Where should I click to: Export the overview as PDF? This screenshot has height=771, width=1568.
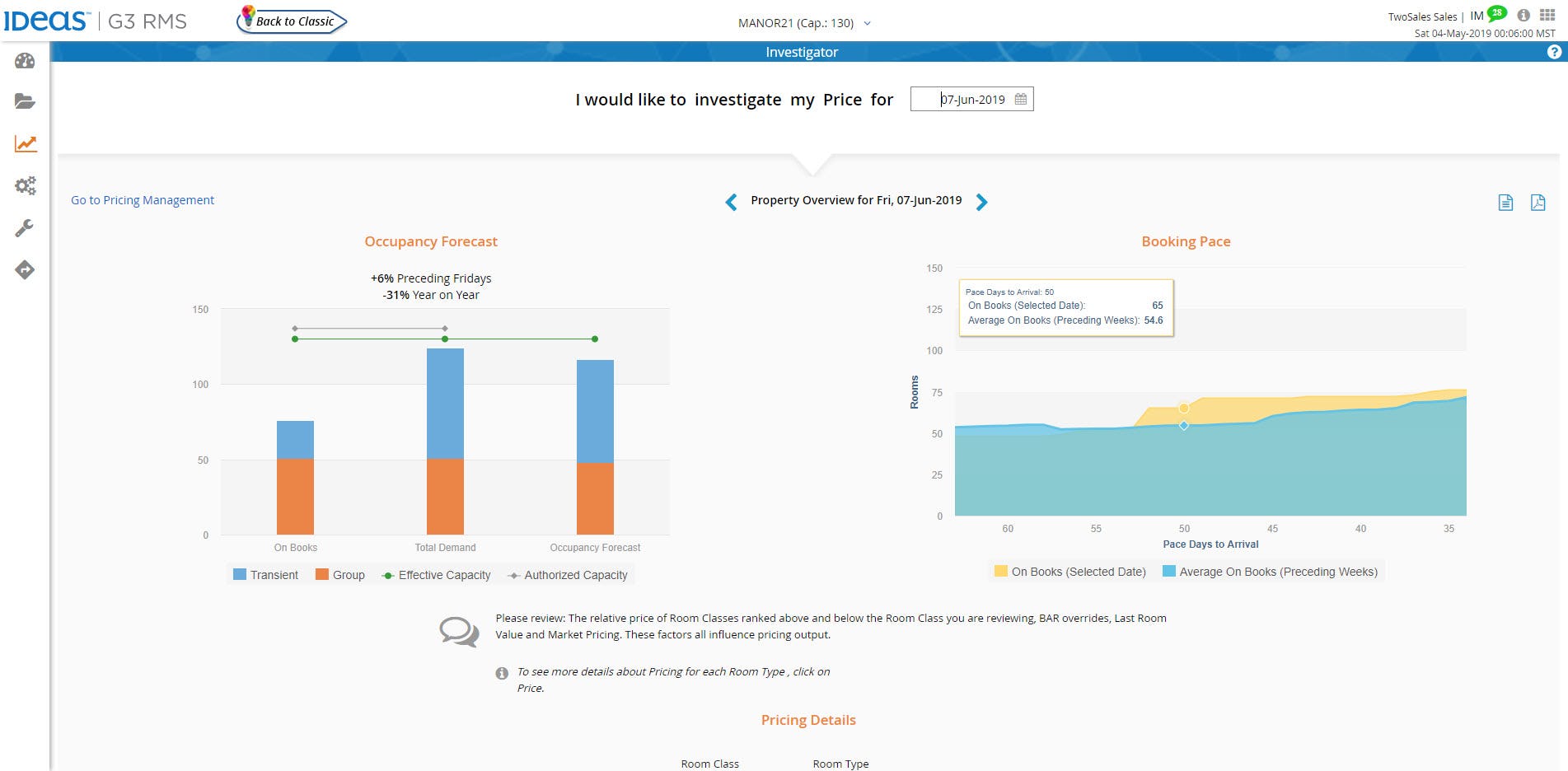(x=1538, y=202)
